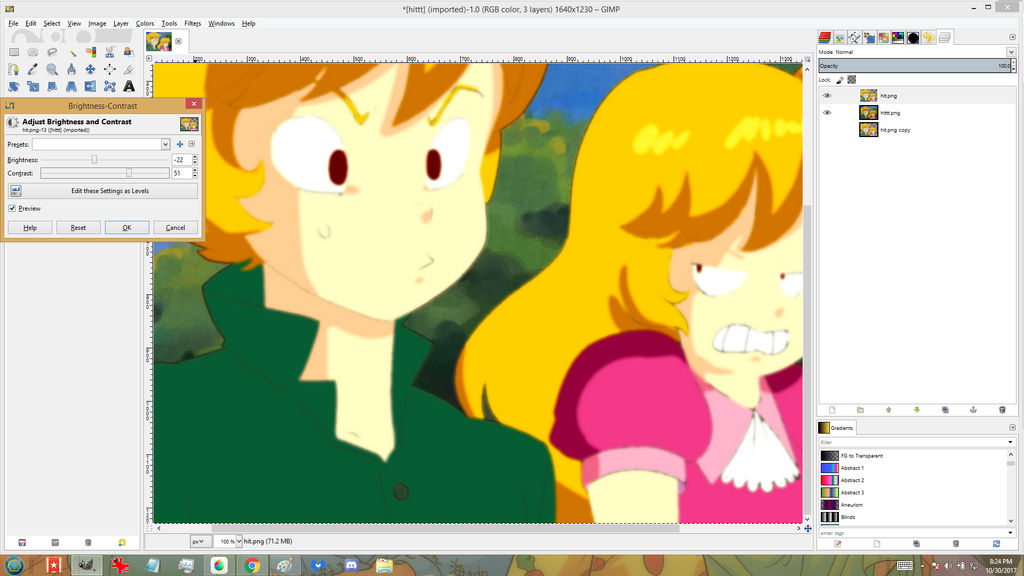The height and width of the screenshot is (576, 1024).
Task: Click the Brightness slider handle
Action: [x=94, y=159]
